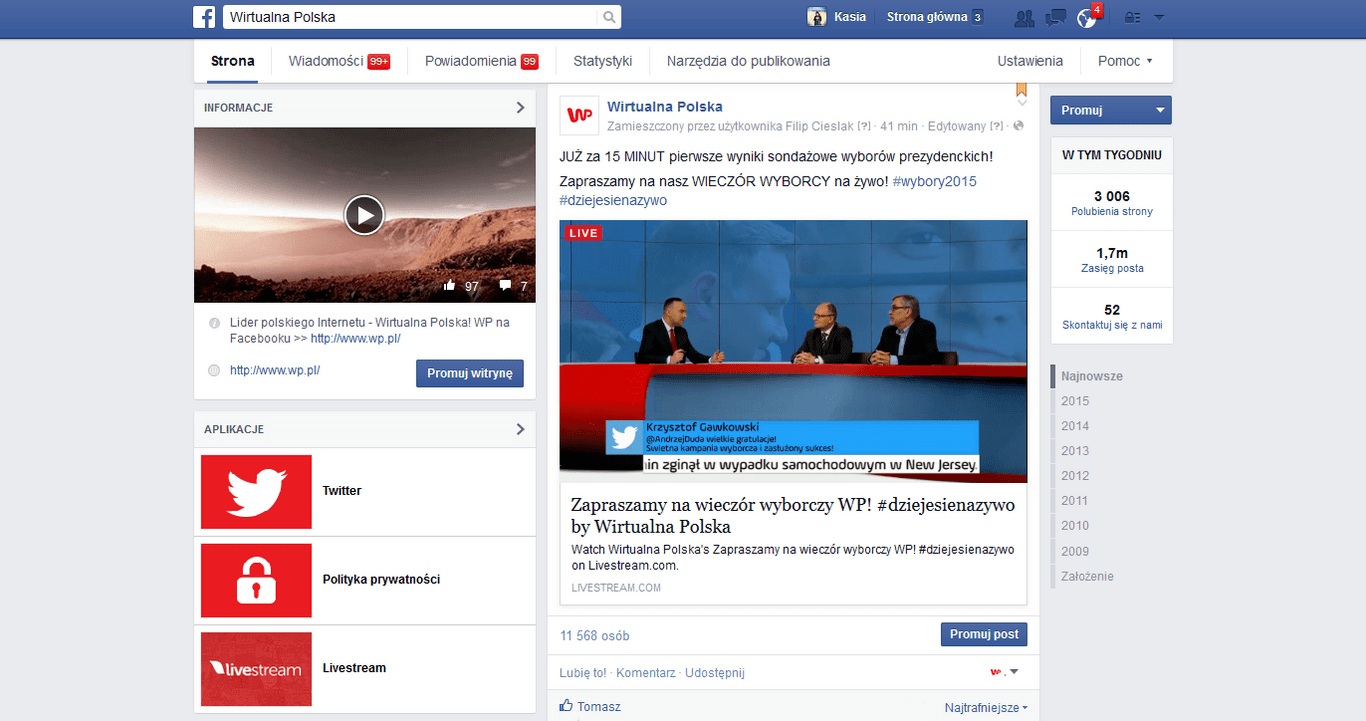Click the Wirtualna Polska WP logo avatar
1366x721 pixels.
click(x=579, y=115)
